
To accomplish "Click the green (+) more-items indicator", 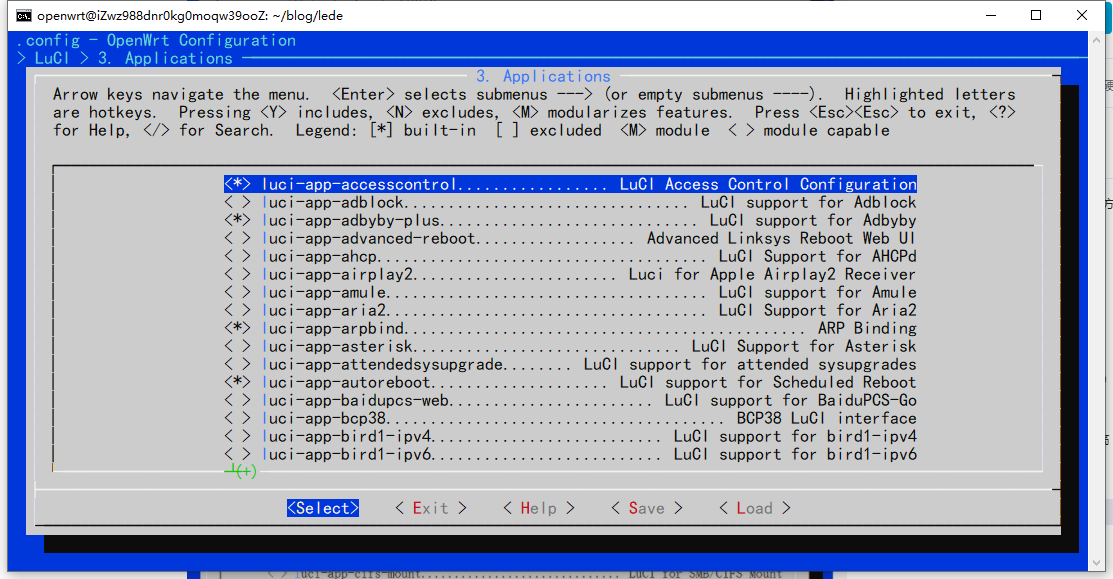I will [x=242, y=471].
